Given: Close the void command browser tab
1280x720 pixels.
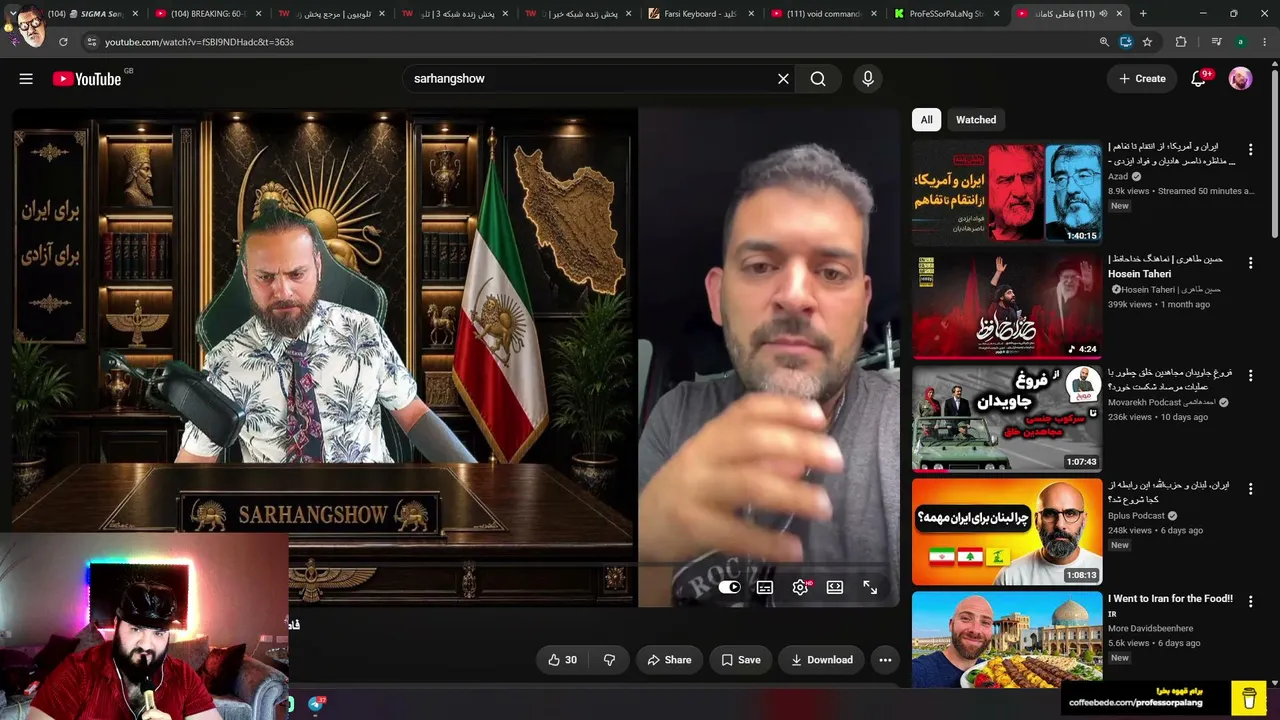Looking at the screenshot, I should click(873, 14).
